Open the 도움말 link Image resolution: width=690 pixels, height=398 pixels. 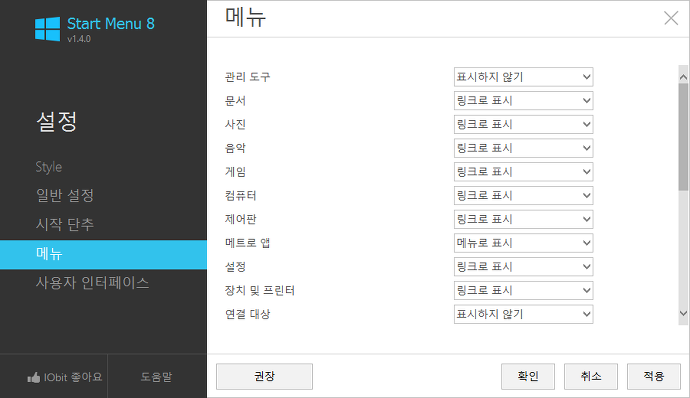(157, 377)
